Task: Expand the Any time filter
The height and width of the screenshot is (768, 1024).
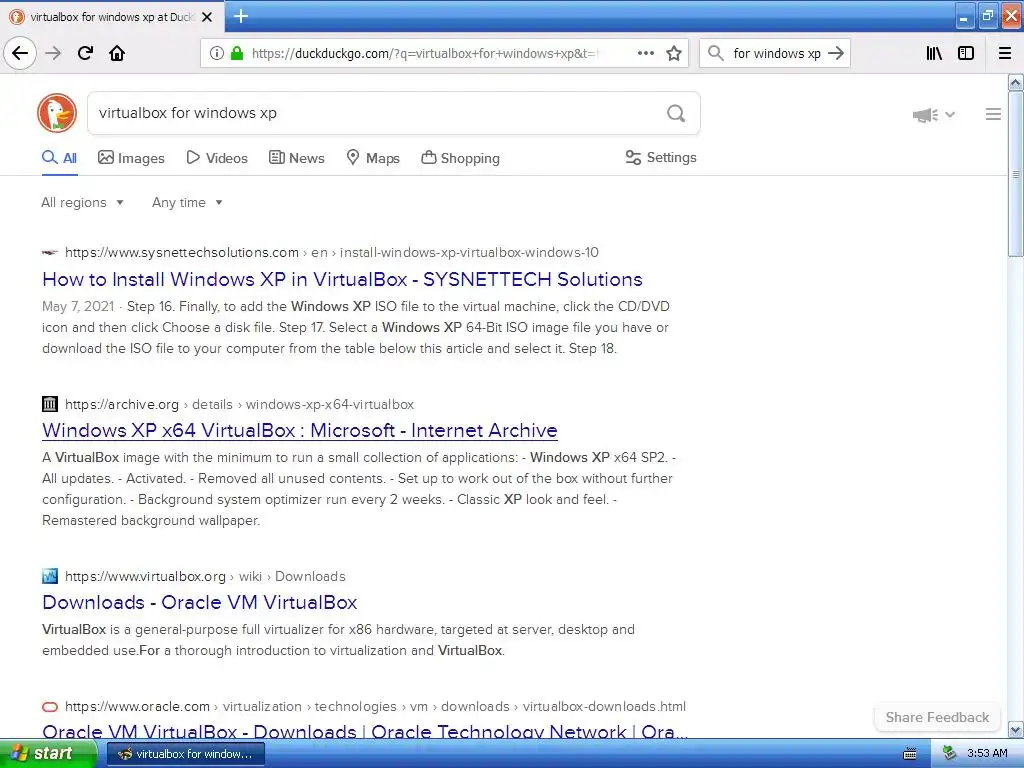Action: coord(187,202)
